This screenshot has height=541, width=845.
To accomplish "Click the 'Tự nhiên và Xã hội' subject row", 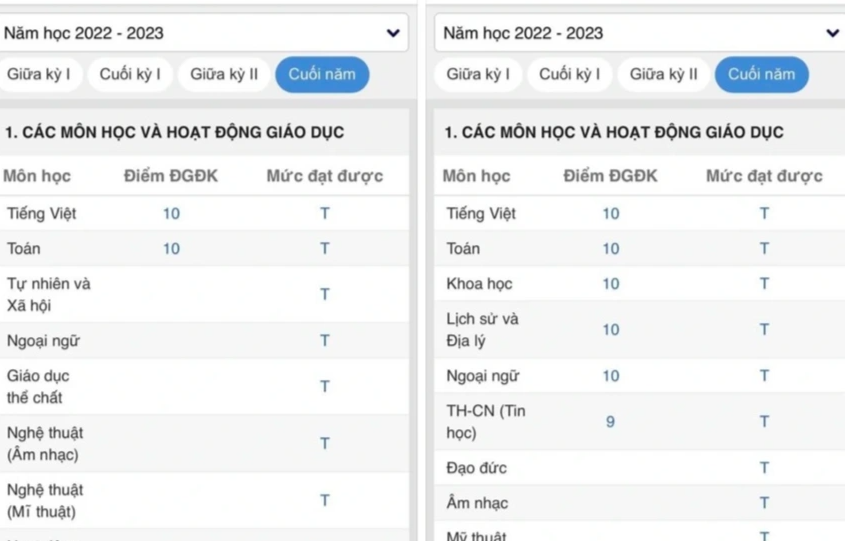I will [48, 294].
